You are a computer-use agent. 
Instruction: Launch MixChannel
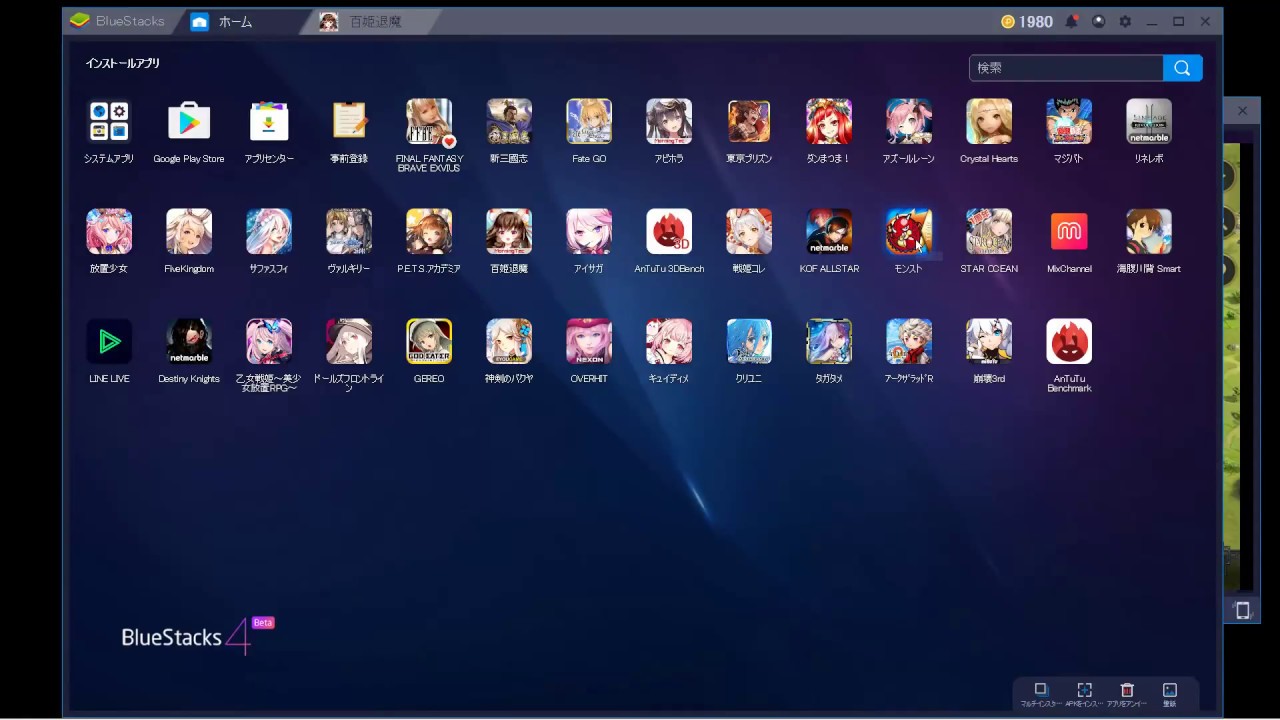1069,231
